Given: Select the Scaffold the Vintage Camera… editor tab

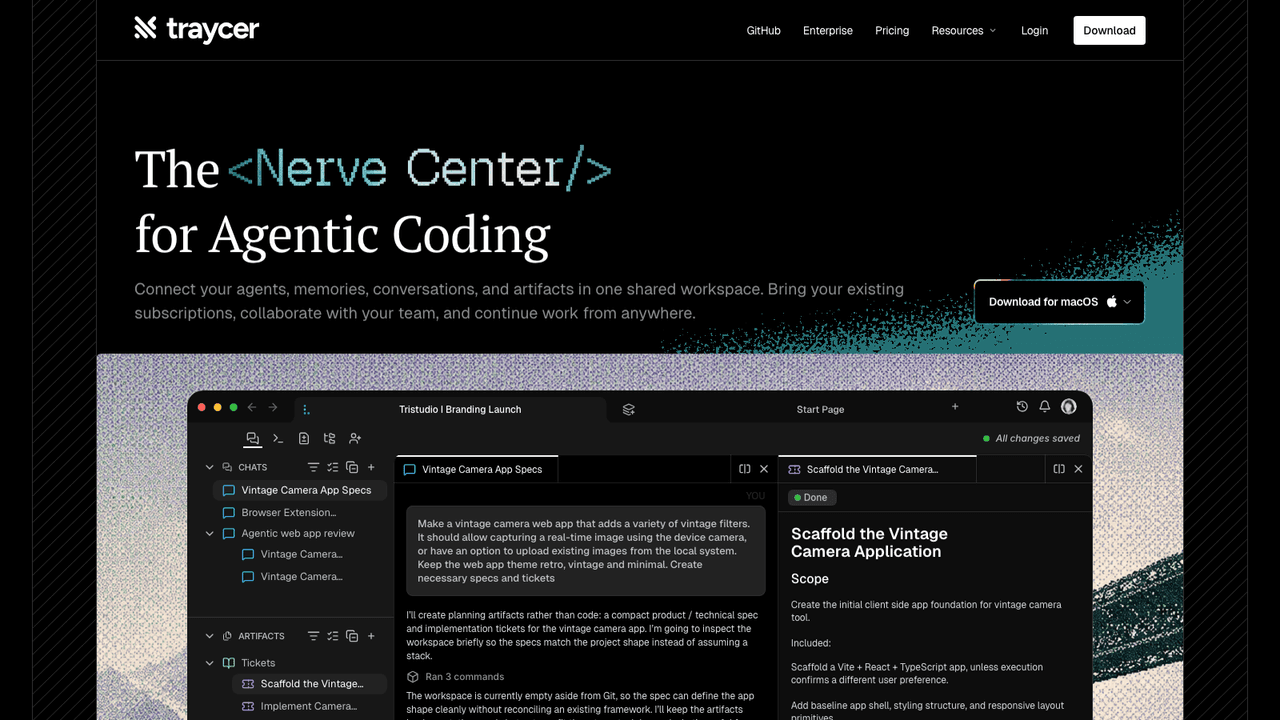Looking at the screenshot, I should click(877, 469).
